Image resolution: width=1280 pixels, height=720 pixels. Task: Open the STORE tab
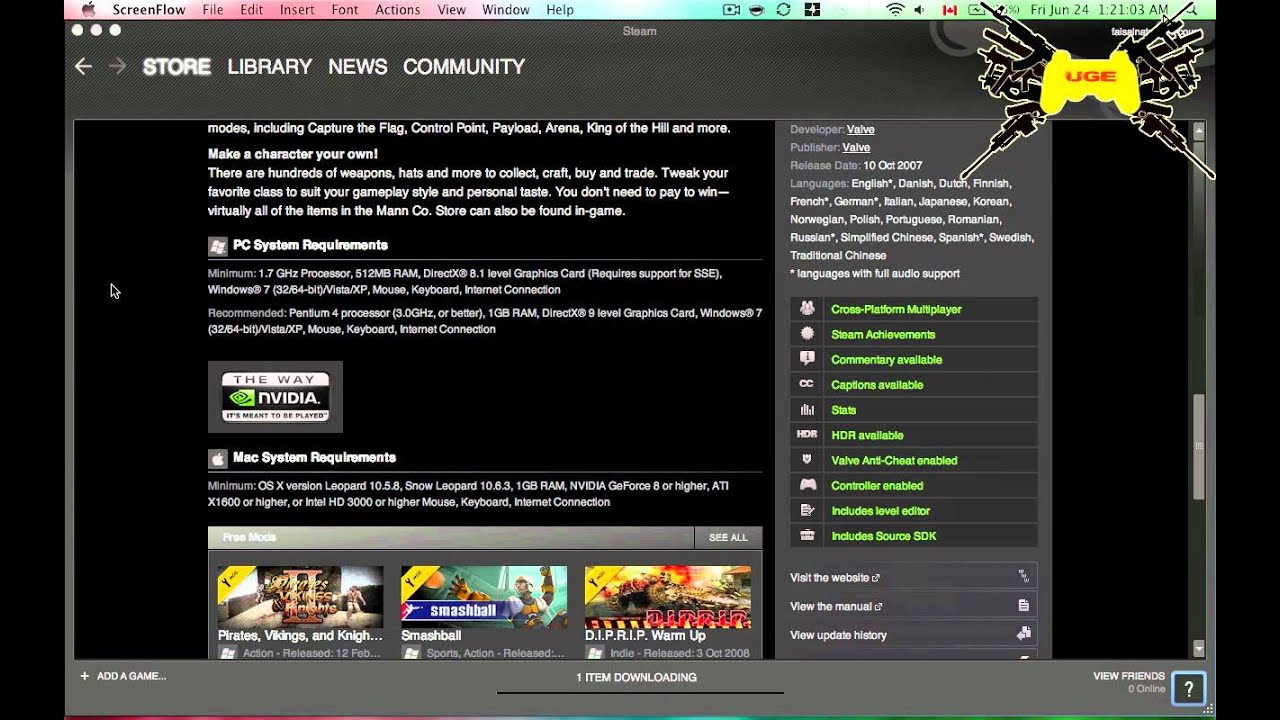[x=176, y=66]
